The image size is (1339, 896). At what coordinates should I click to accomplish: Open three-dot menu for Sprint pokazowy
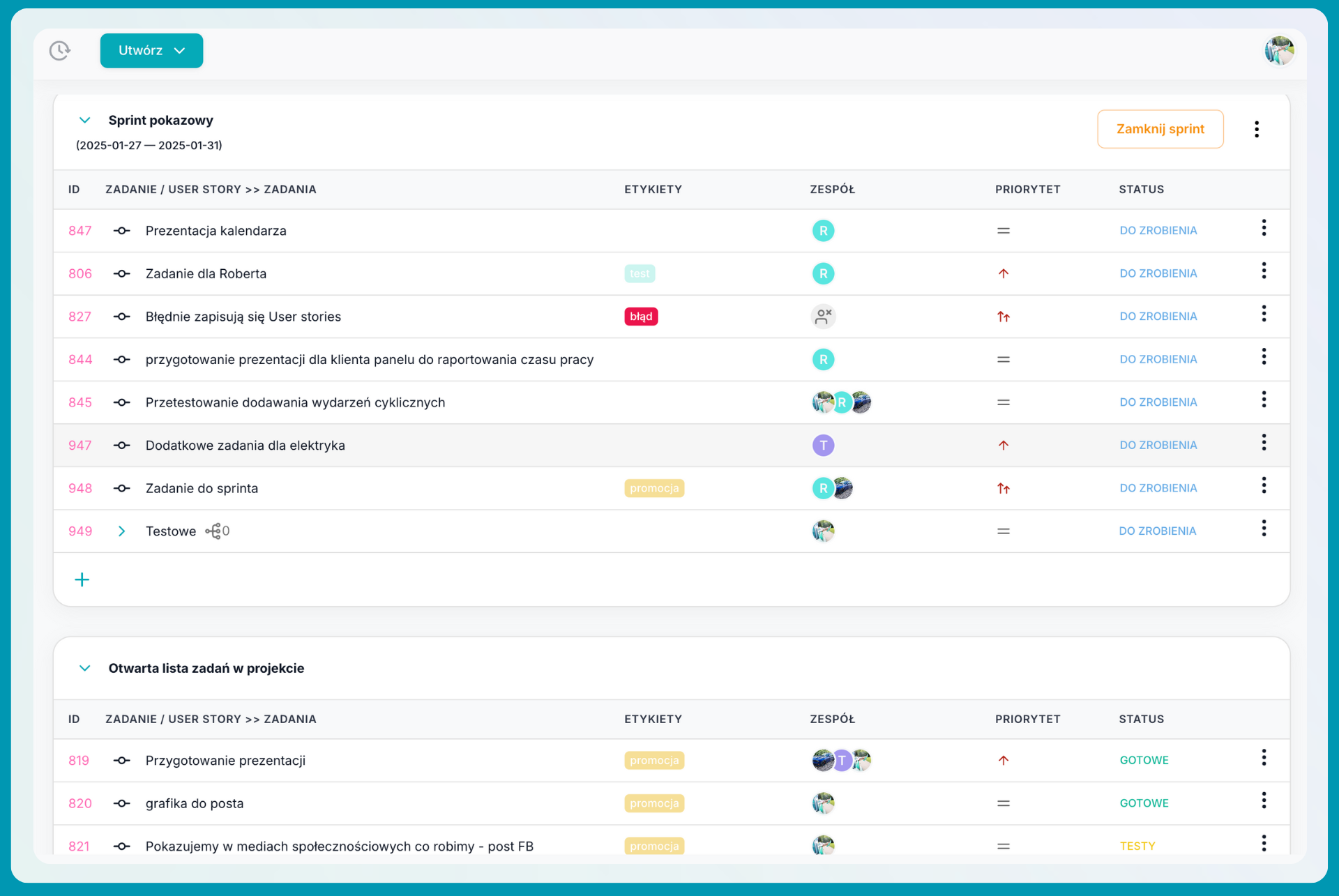(1256, 129)
